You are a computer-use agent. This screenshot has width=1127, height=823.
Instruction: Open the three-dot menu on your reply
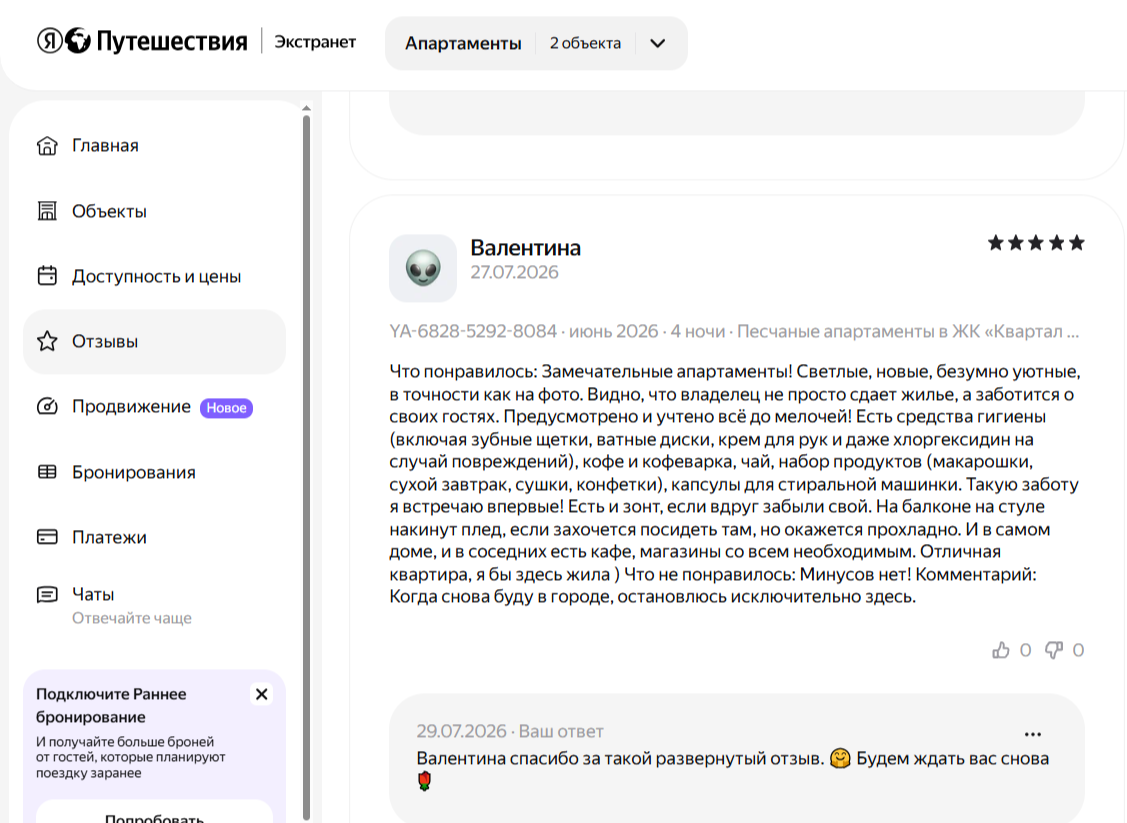(1033, 734)
